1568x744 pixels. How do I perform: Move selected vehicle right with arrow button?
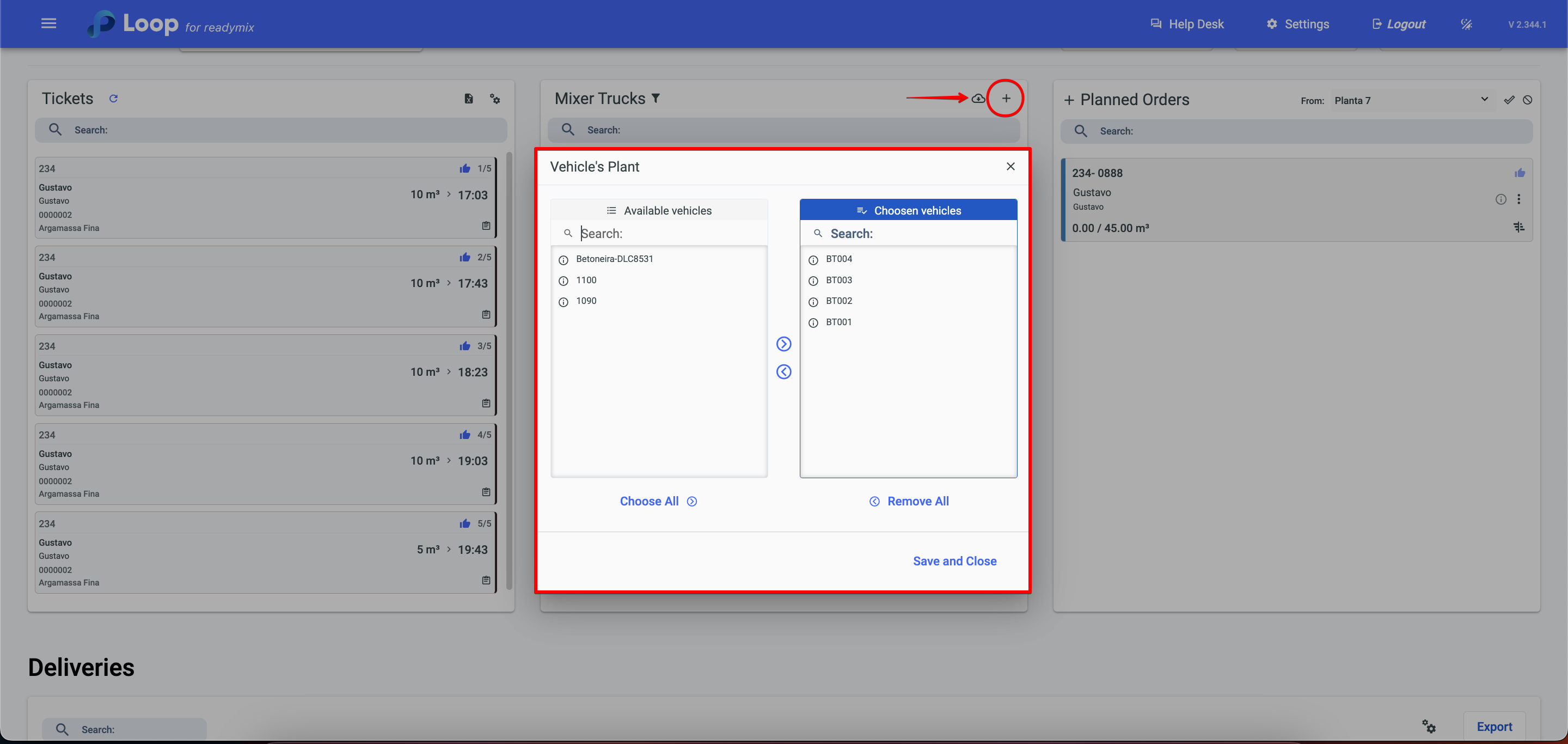coord(783,344)
